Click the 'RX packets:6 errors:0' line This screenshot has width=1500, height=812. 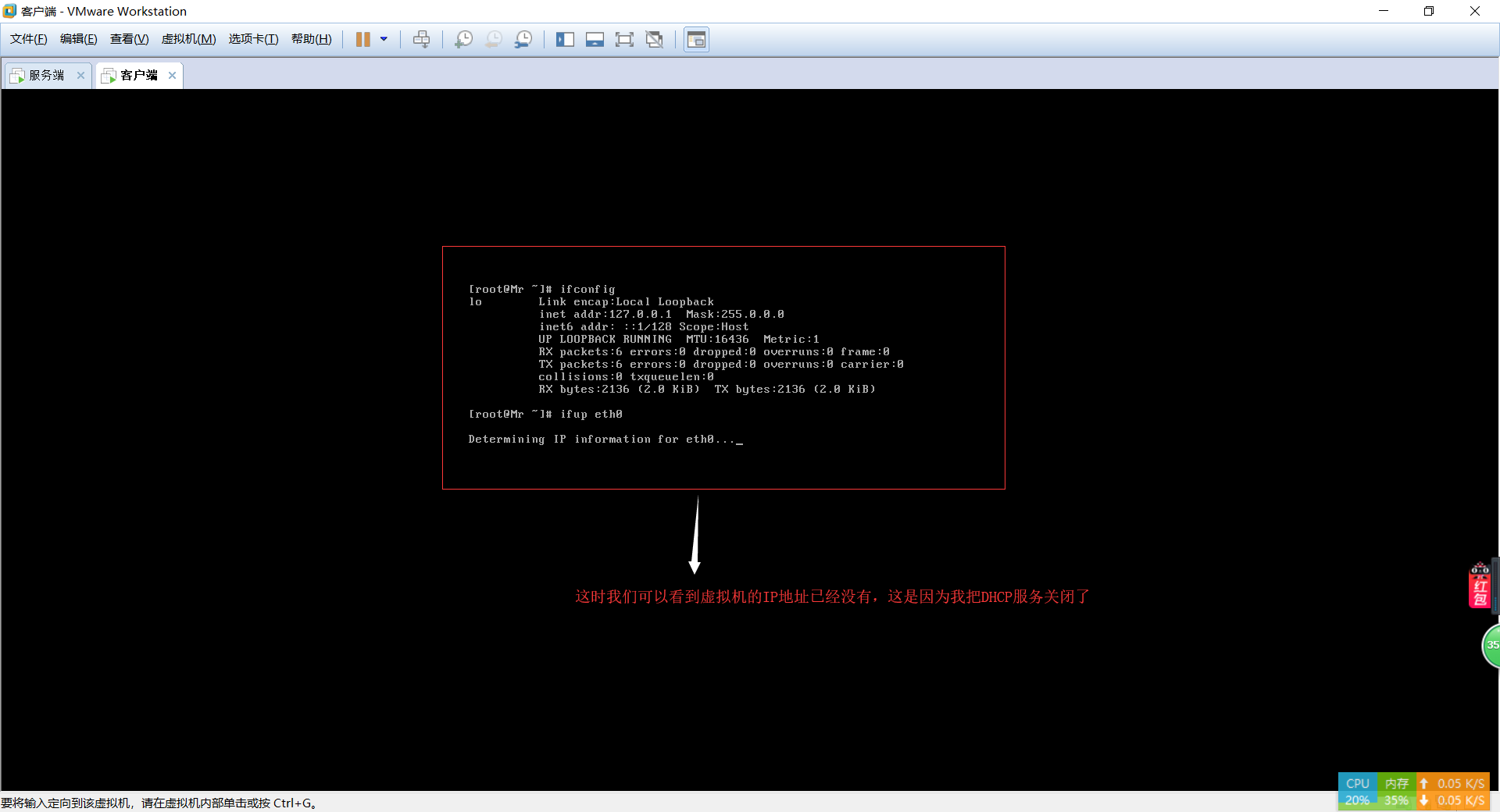click(x=714, y=352)
